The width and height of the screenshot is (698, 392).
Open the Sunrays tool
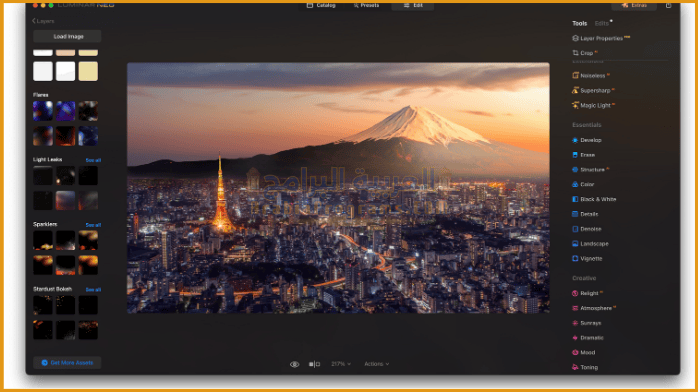(x=587, y=323)
